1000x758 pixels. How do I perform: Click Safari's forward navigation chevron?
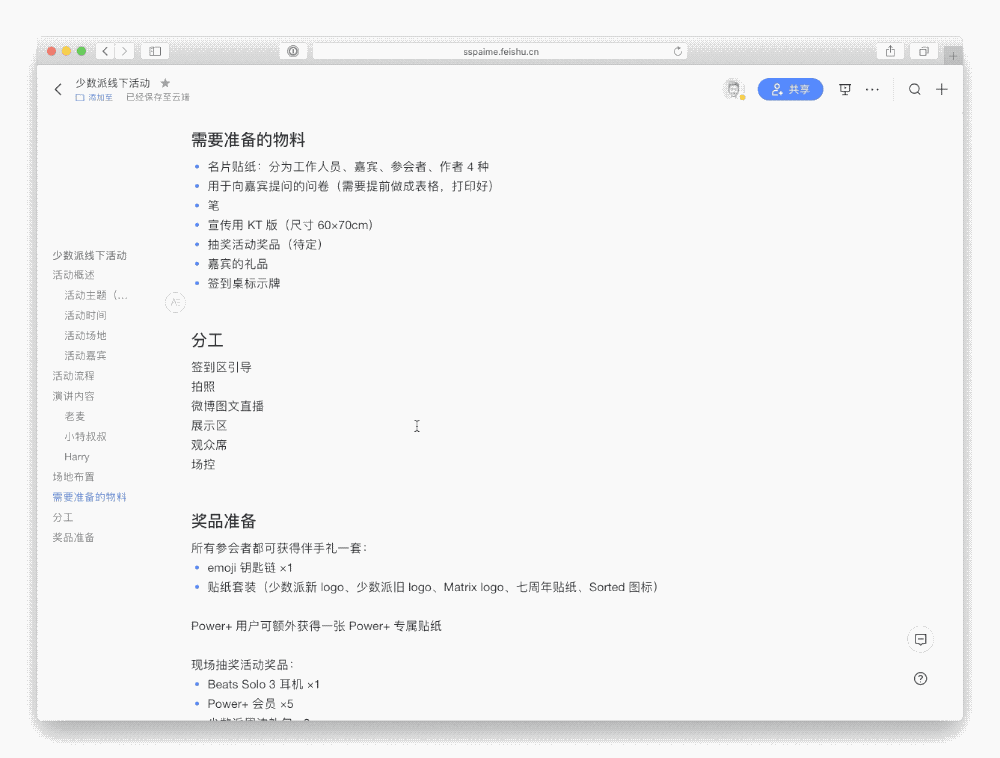tap(122, 50)
